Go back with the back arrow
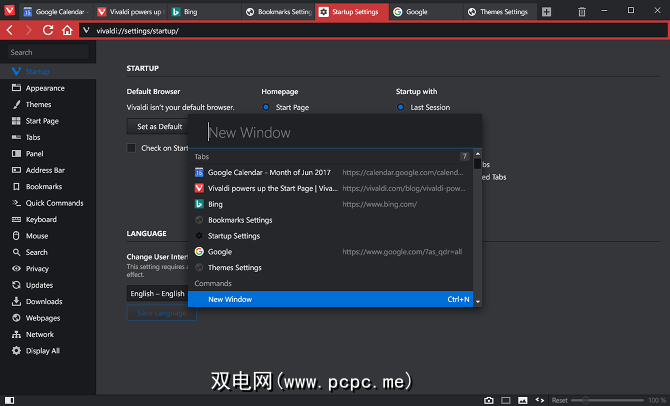Screen dimensions: 670x406 click(x=10, y=30)
